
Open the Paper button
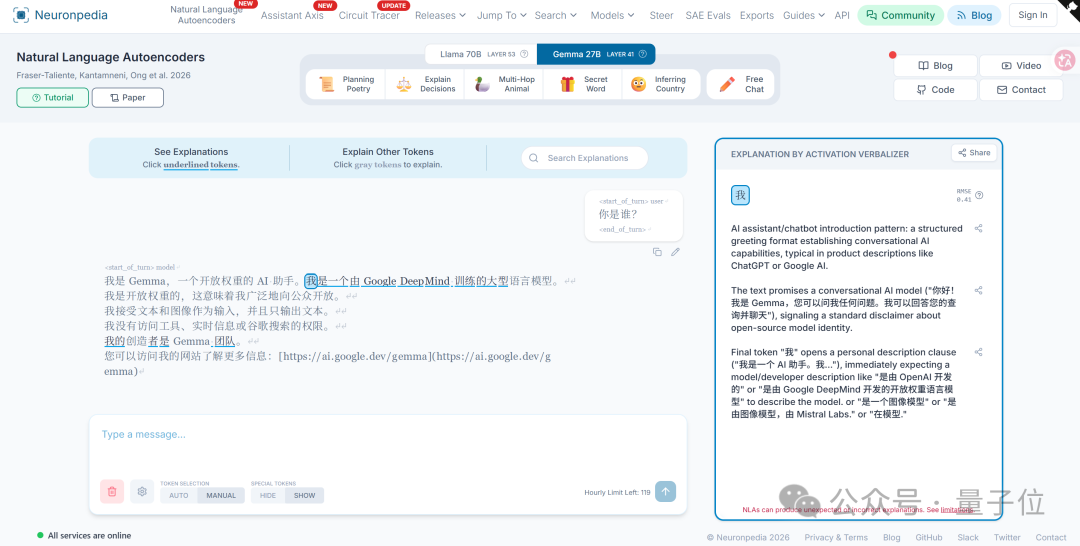point(127,98)
